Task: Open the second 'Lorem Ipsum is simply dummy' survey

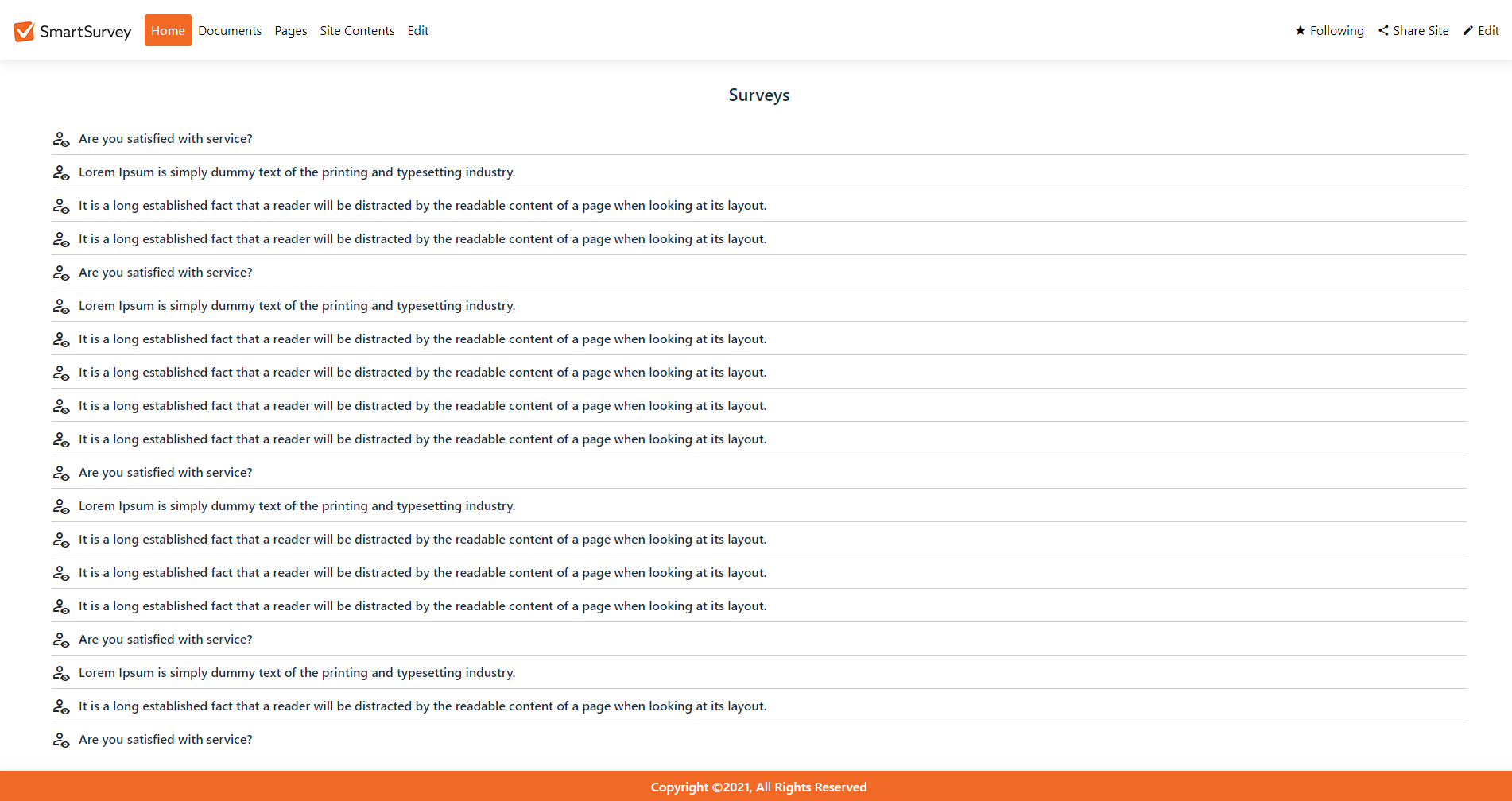Action: (x=297, y=305)
